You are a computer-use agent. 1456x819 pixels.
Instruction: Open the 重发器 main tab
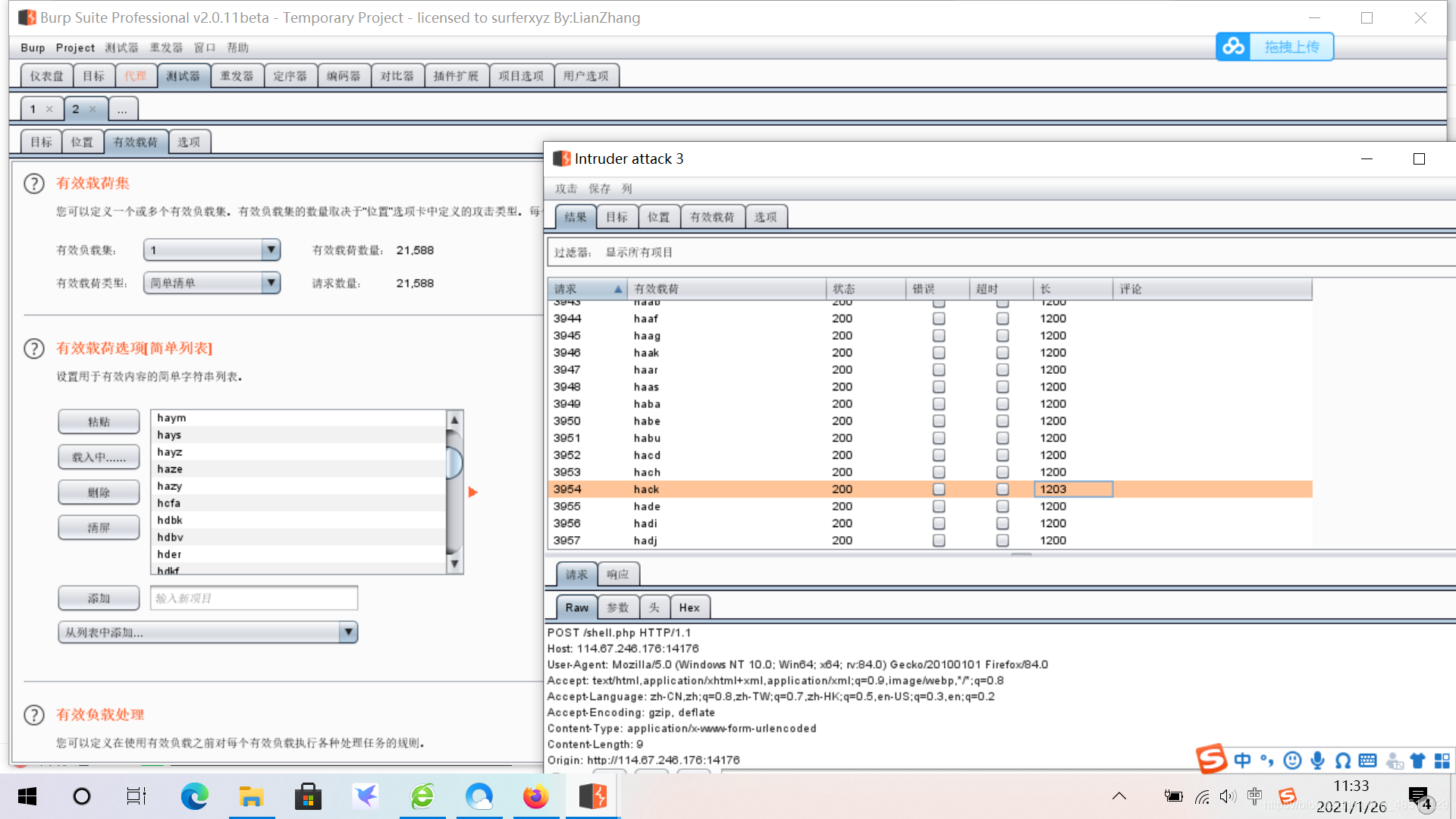[x=237, y=76]
